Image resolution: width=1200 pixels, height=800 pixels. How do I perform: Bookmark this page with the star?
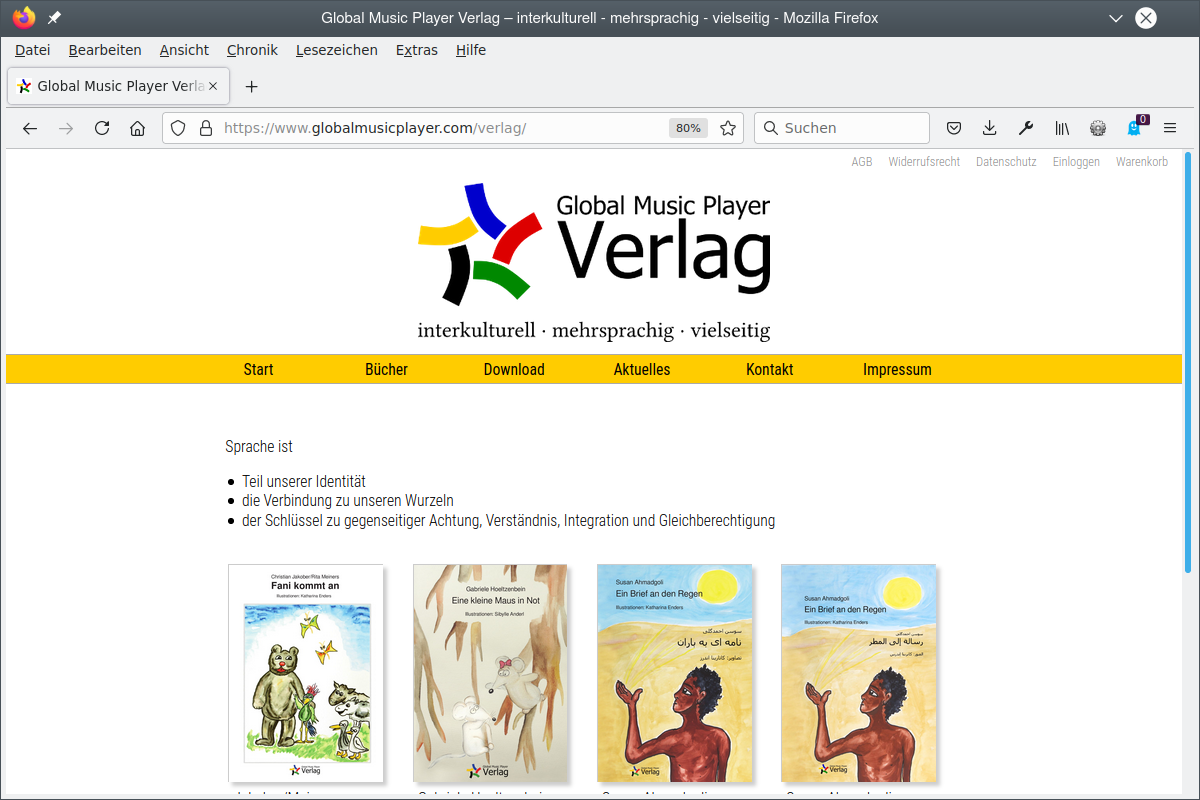pyautogui.click(x=728, y=128)
